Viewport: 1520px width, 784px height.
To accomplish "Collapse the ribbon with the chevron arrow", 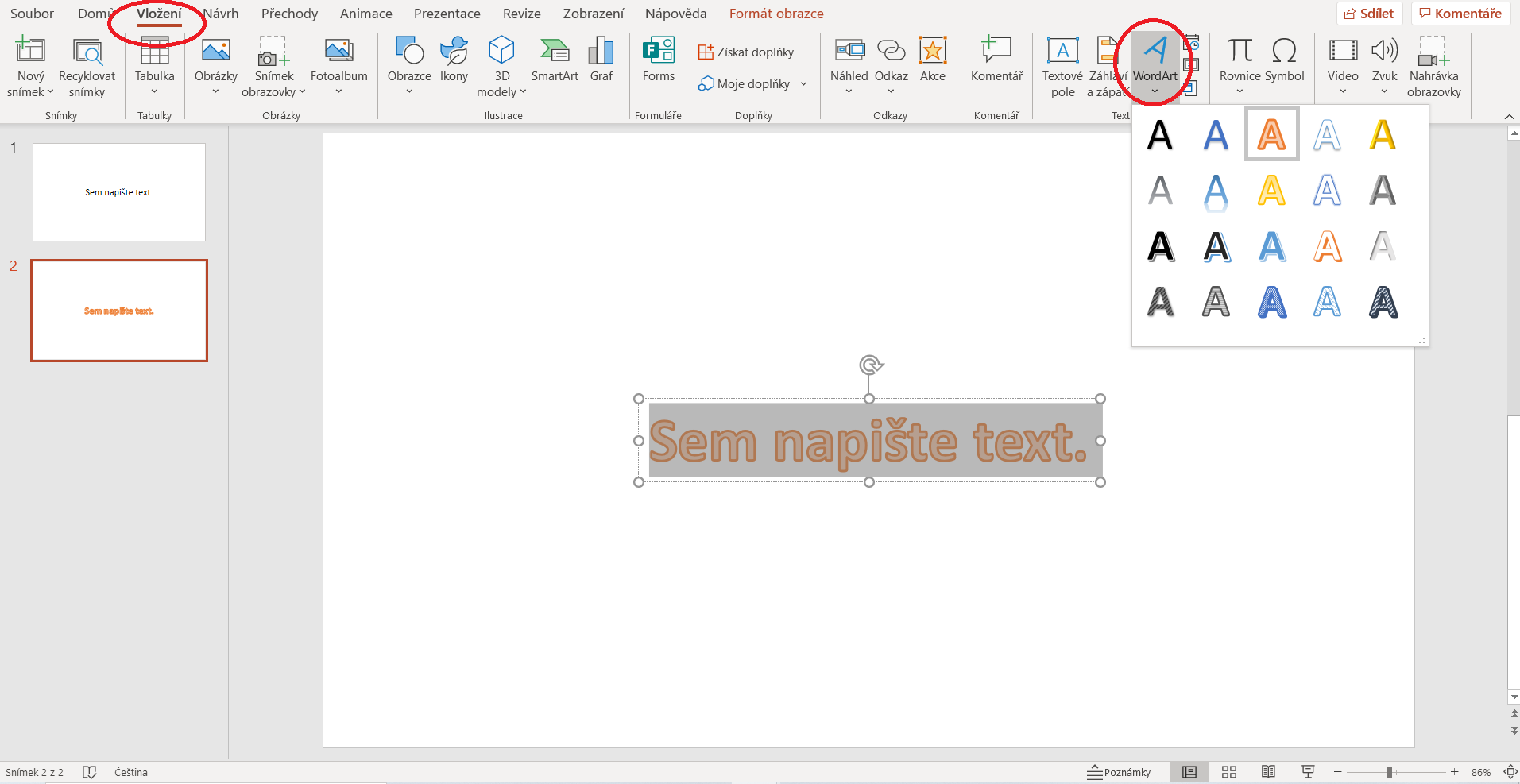I will [1508, 116].
